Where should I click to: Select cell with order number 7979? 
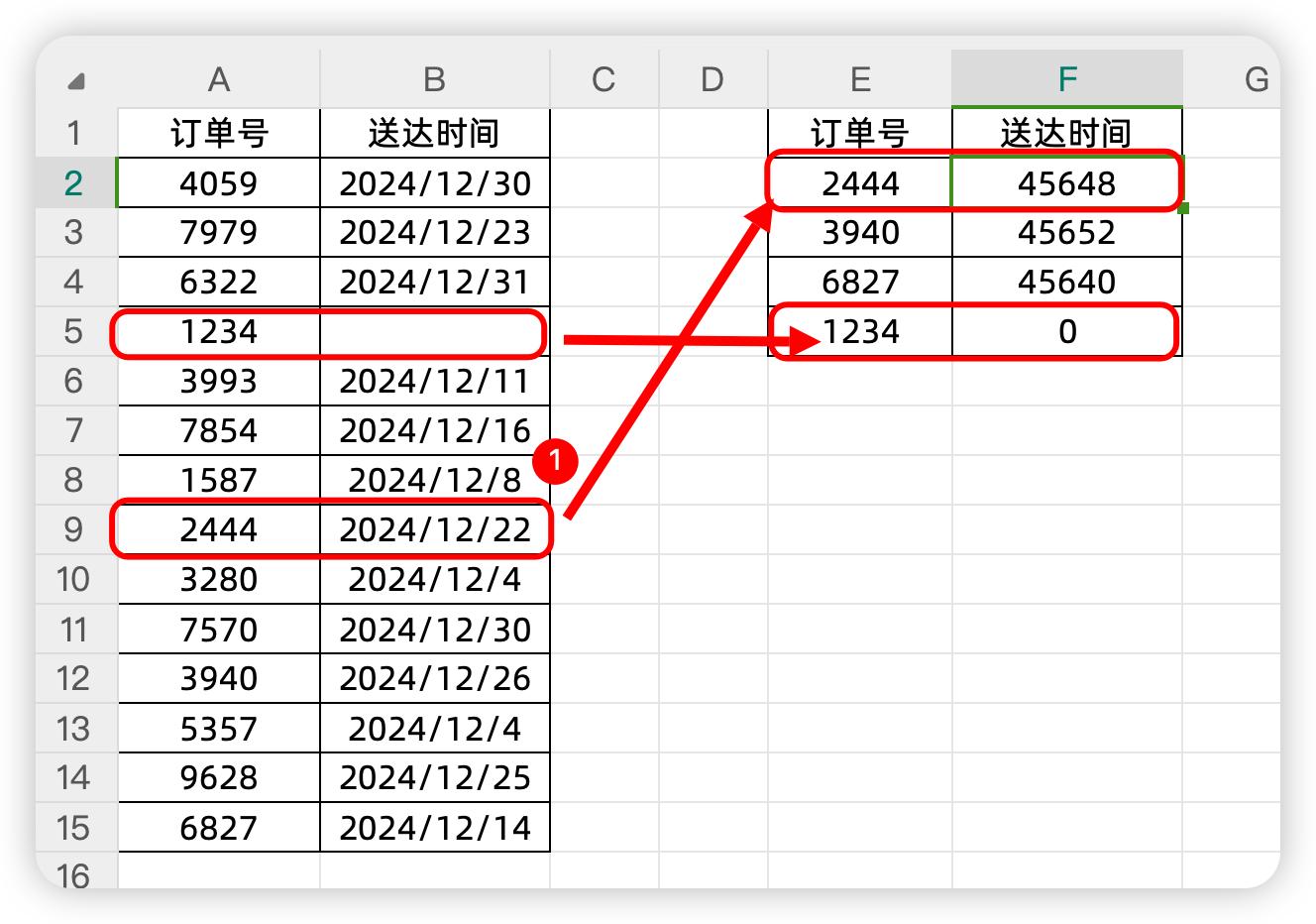[219, 232]
